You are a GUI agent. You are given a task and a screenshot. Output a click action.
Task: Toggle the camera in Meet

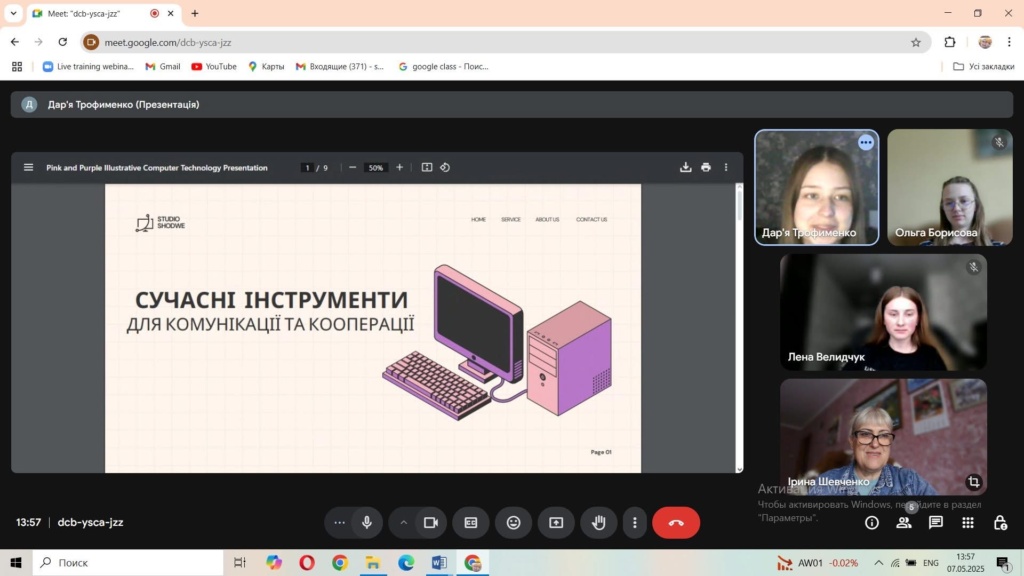click(431, 522)
